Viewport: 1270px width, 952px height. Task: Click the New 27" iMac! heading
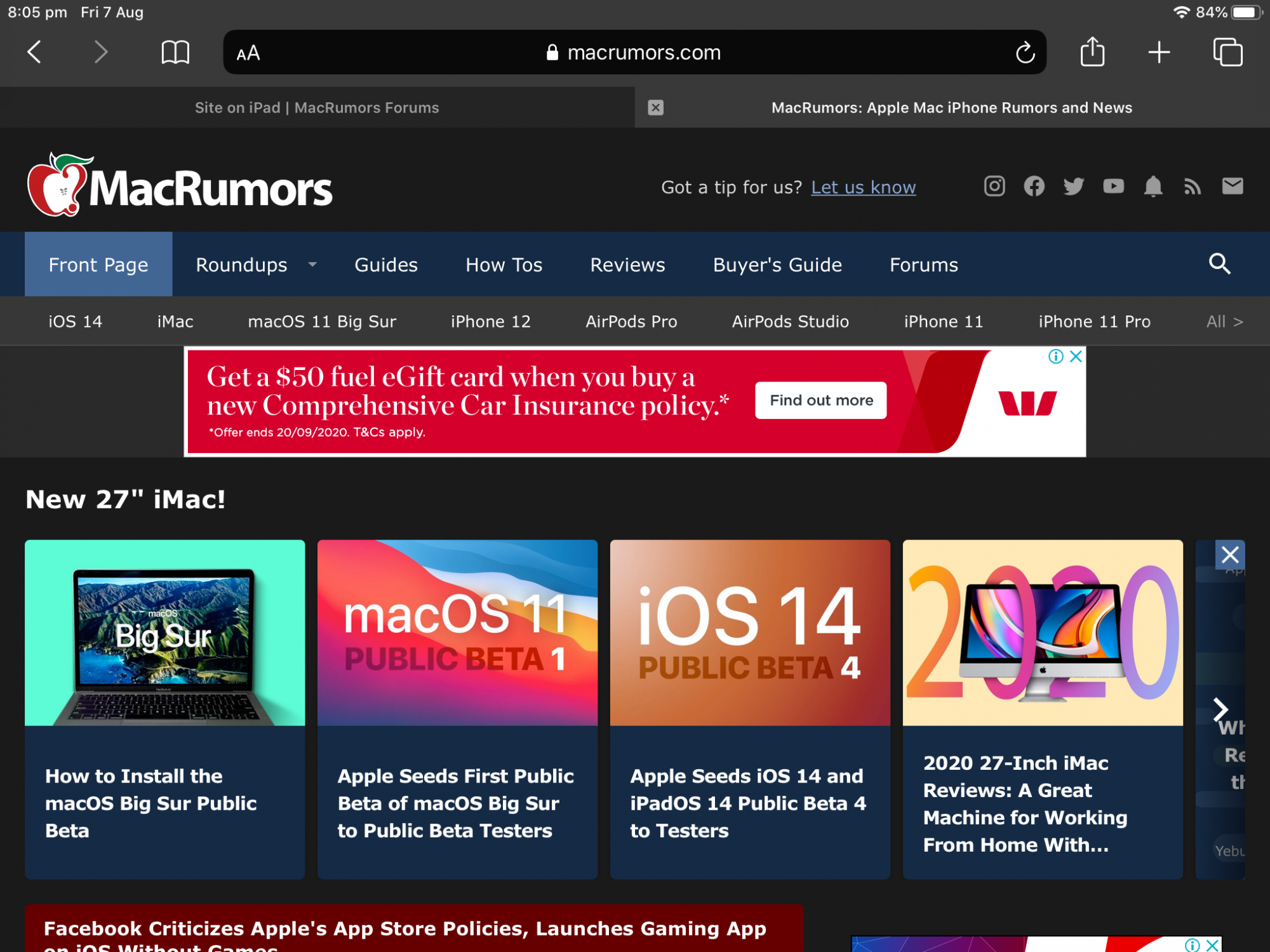[125, 499]
